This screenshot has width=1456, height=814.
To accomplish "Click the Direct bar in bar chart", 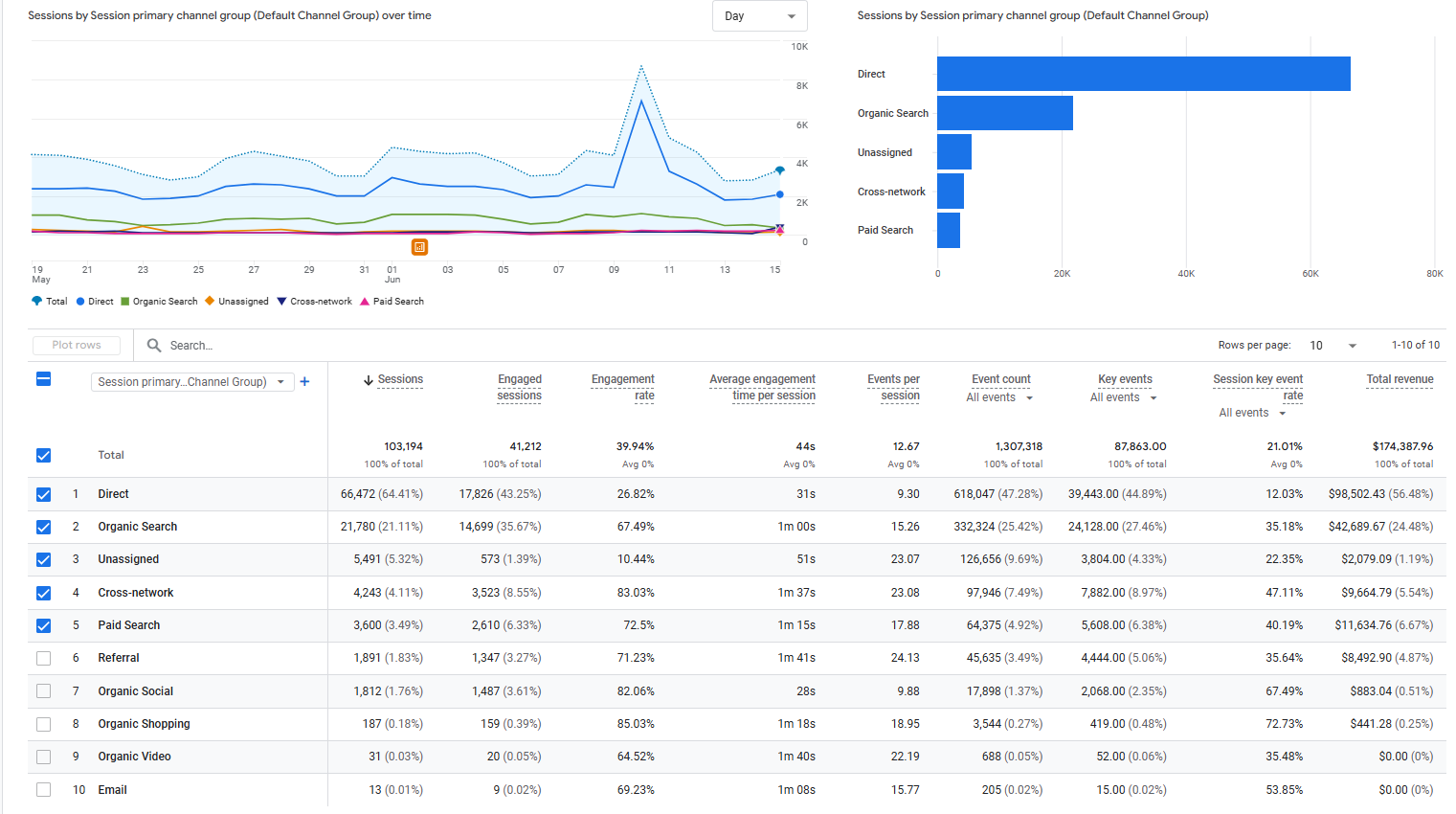I will pos(1144,74).
